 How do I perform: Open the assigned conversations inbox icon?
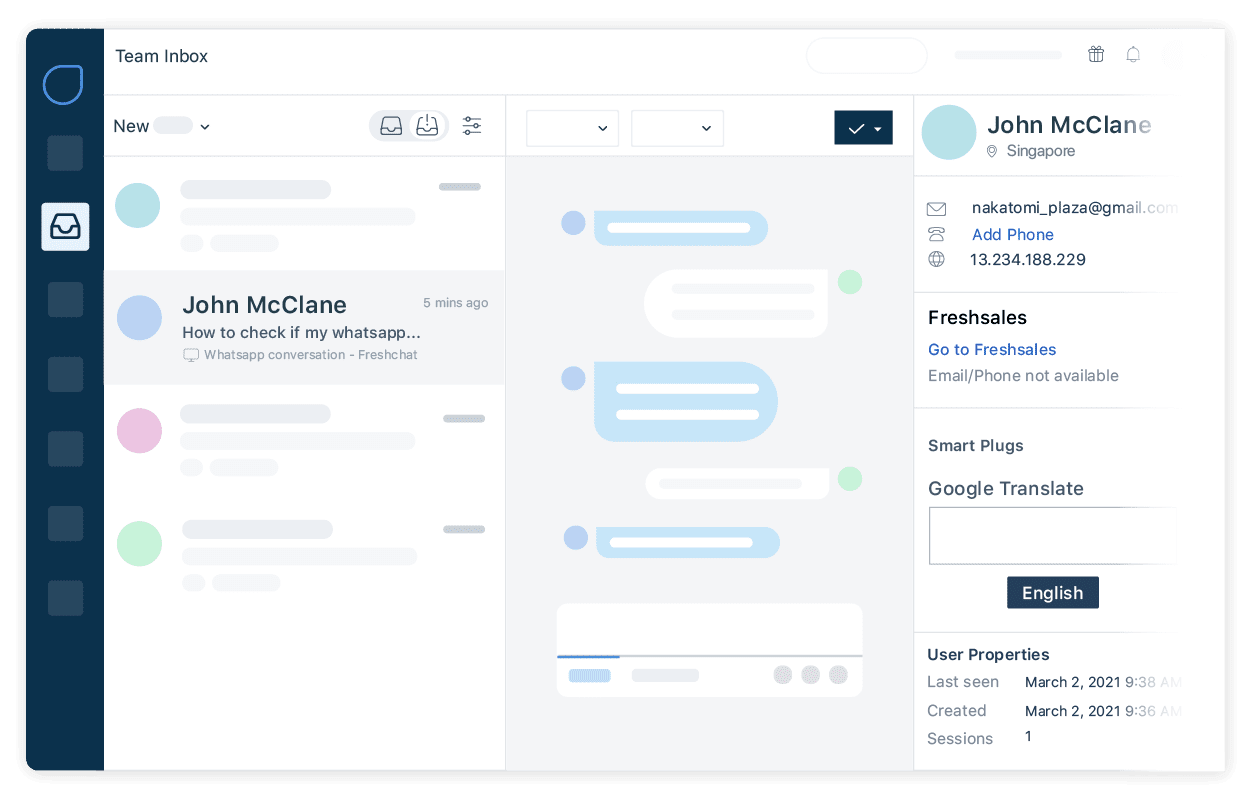click(x=391, y=126)
